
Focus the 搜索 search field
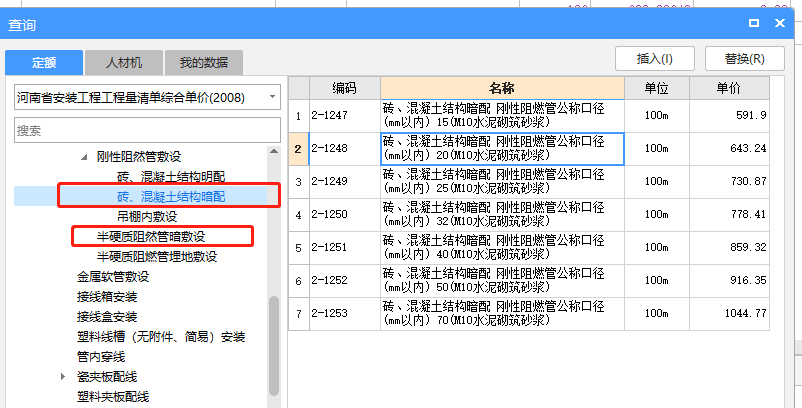(x=147, y=130)
